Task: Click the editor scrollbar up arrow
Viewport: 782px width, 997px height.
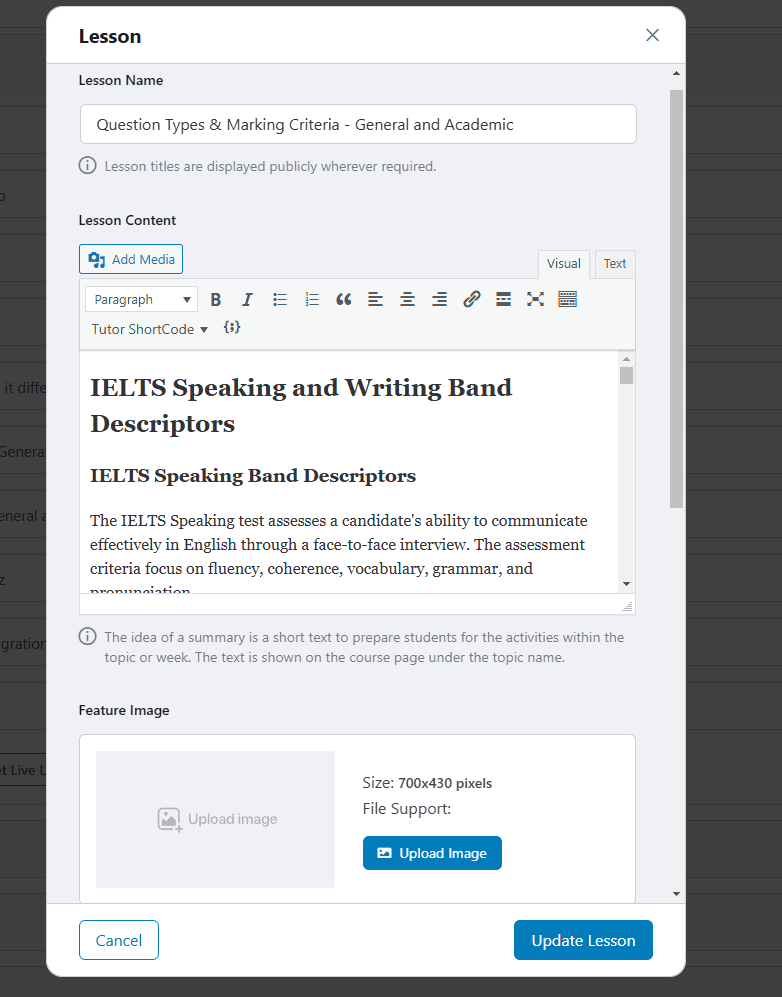Action: tap(626, 359)
